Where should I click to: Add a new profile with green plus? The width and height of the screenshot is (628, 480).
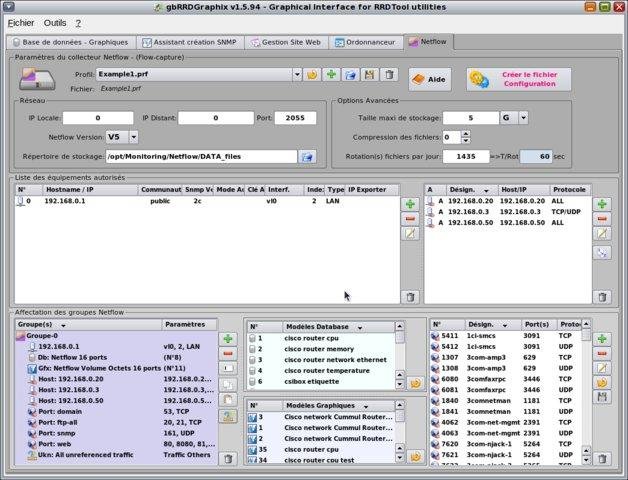pos(331,75)
